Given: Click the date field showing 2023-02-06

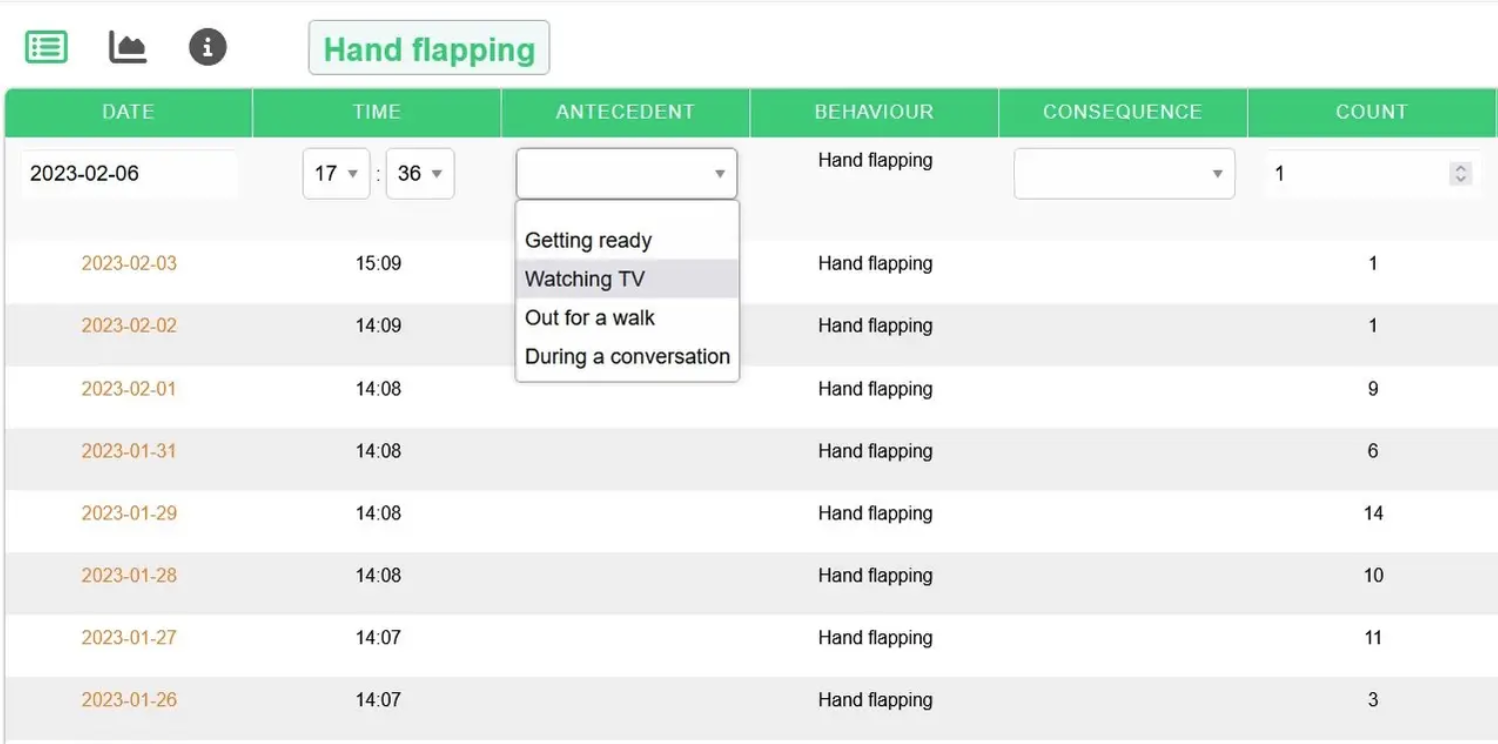Looking at the screenshot, I should click(129, 173).
